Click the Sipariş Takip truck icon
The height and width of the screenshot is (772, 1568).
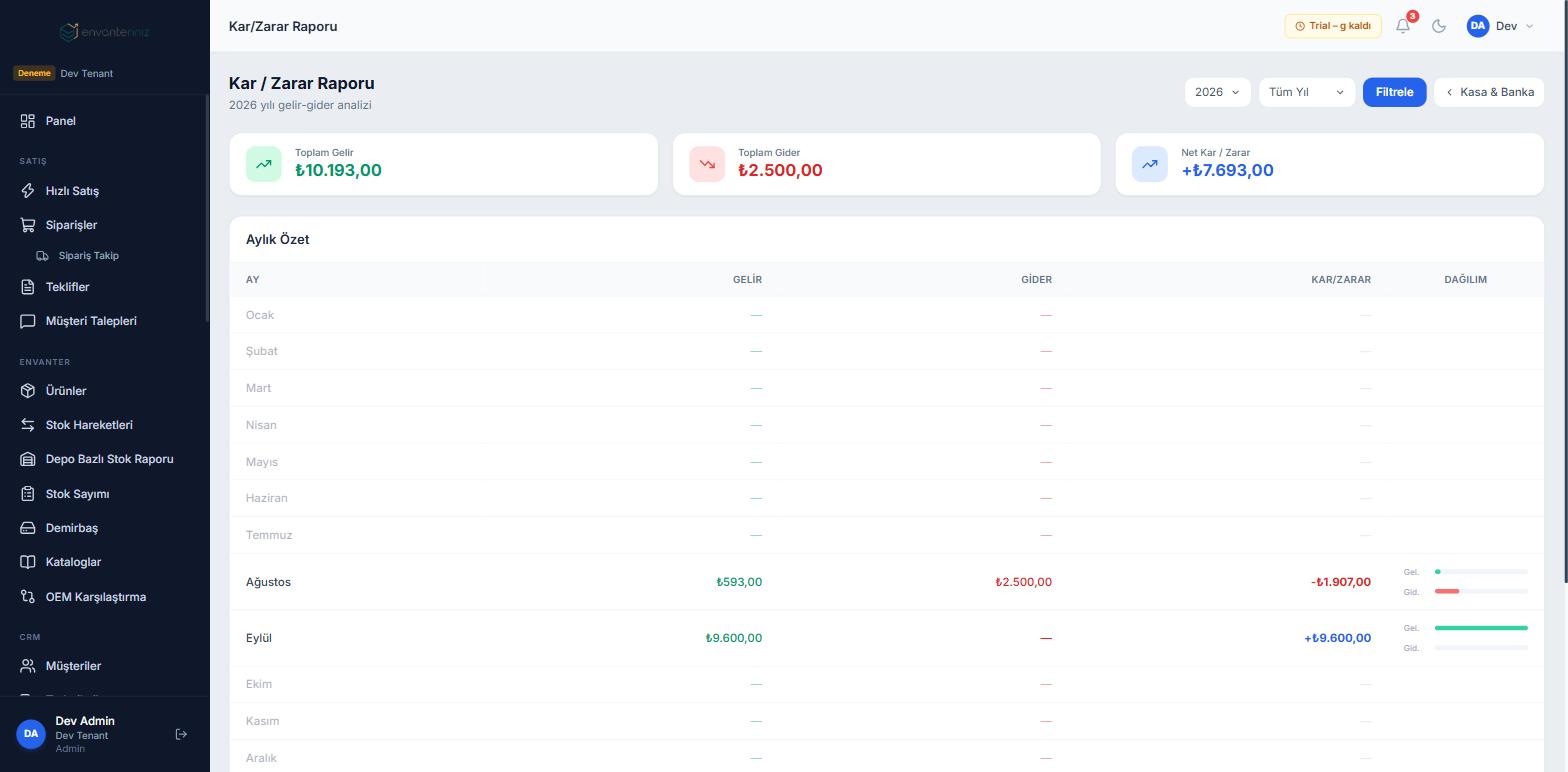point(43,256)
